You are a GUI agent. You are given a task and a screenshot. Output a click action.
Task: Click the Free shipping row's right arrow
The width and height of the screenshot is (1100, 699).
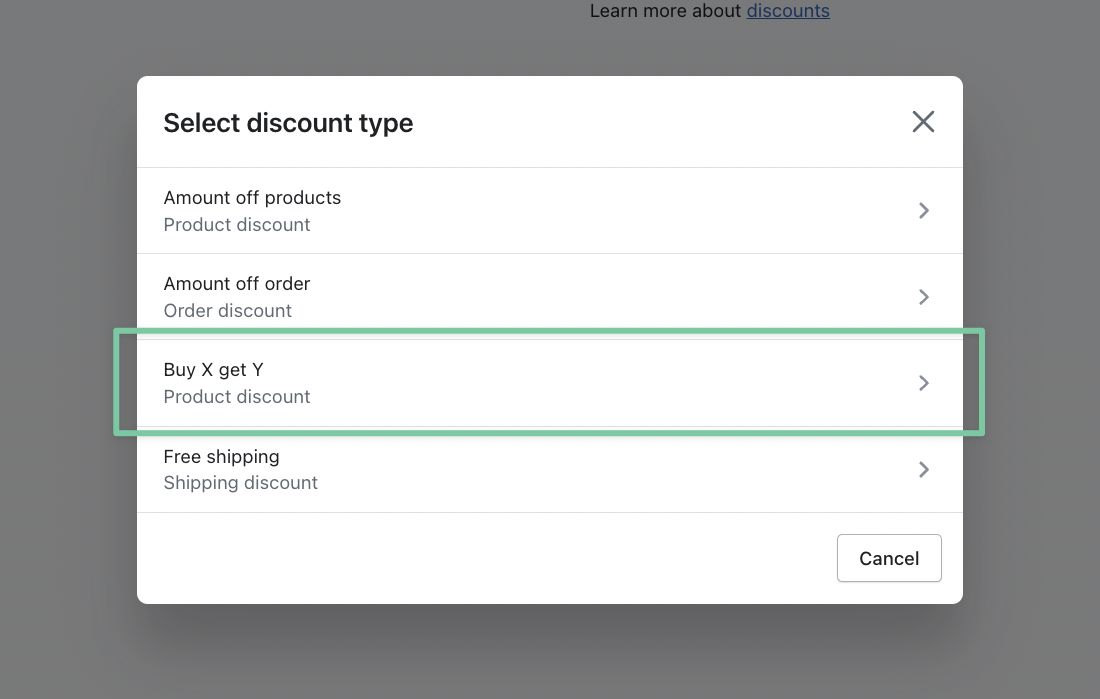tap(924, 470)
